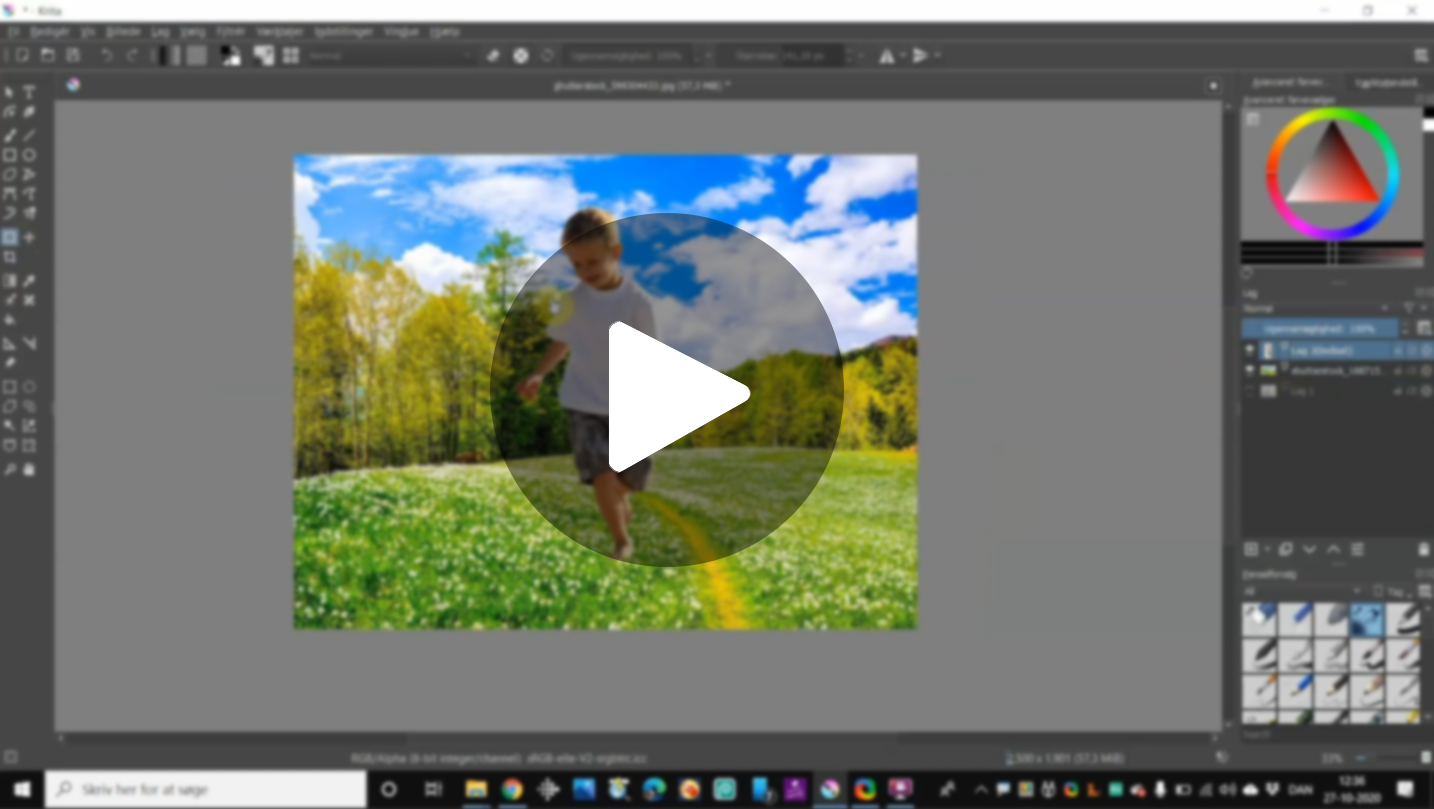The width and height of the screenshot is (1434, 809).
Task: Play the video with the center button
Action: [667, 390]
